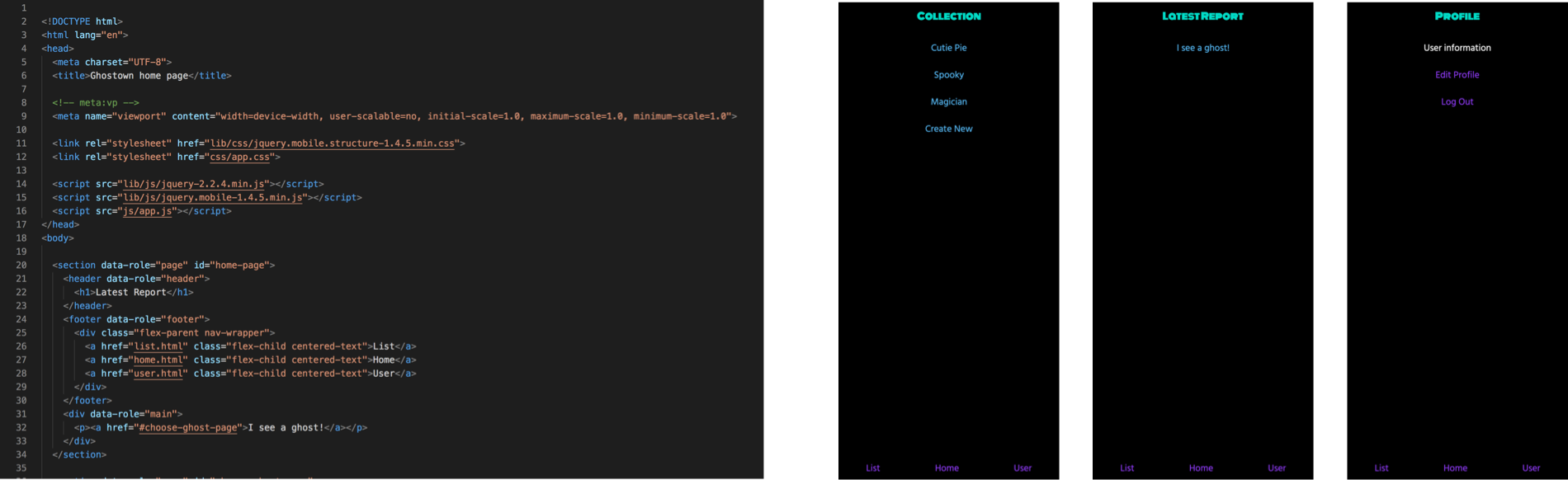The width and height of the screenshot is (1568, 480).
Task: Click the Ghostown home page title text
Action: 139,76
